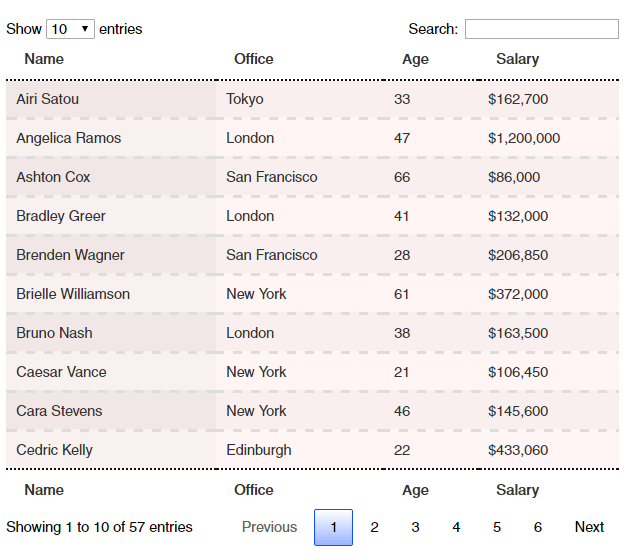Image resolution: width=627 pixels, height=559 pixels.
Task: Click into the Search input field
Action: pos(542,29)
